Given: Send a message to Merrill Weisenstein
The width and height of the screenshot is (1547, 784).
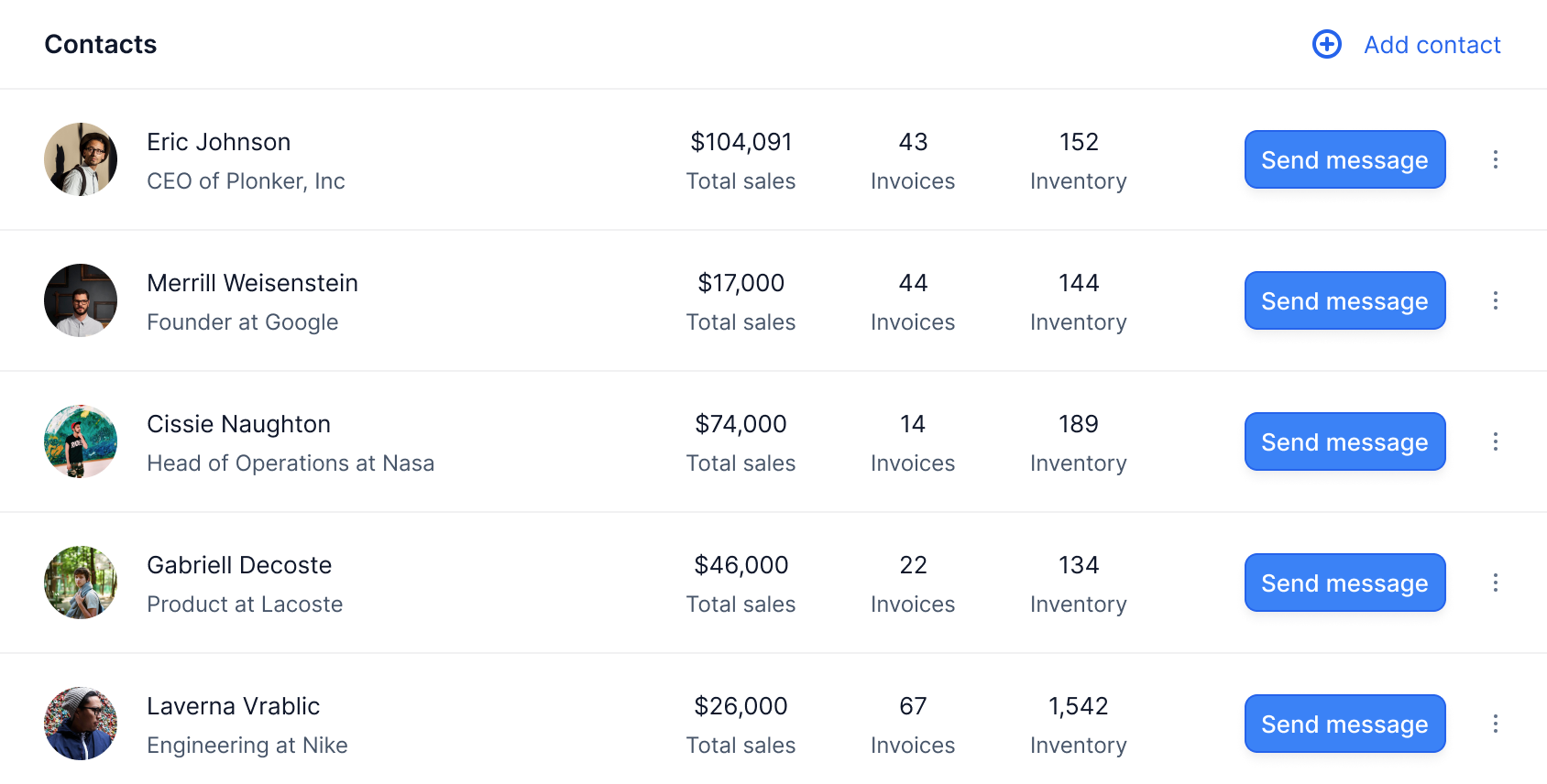Looking at the screenshot, I should 1344,300.
